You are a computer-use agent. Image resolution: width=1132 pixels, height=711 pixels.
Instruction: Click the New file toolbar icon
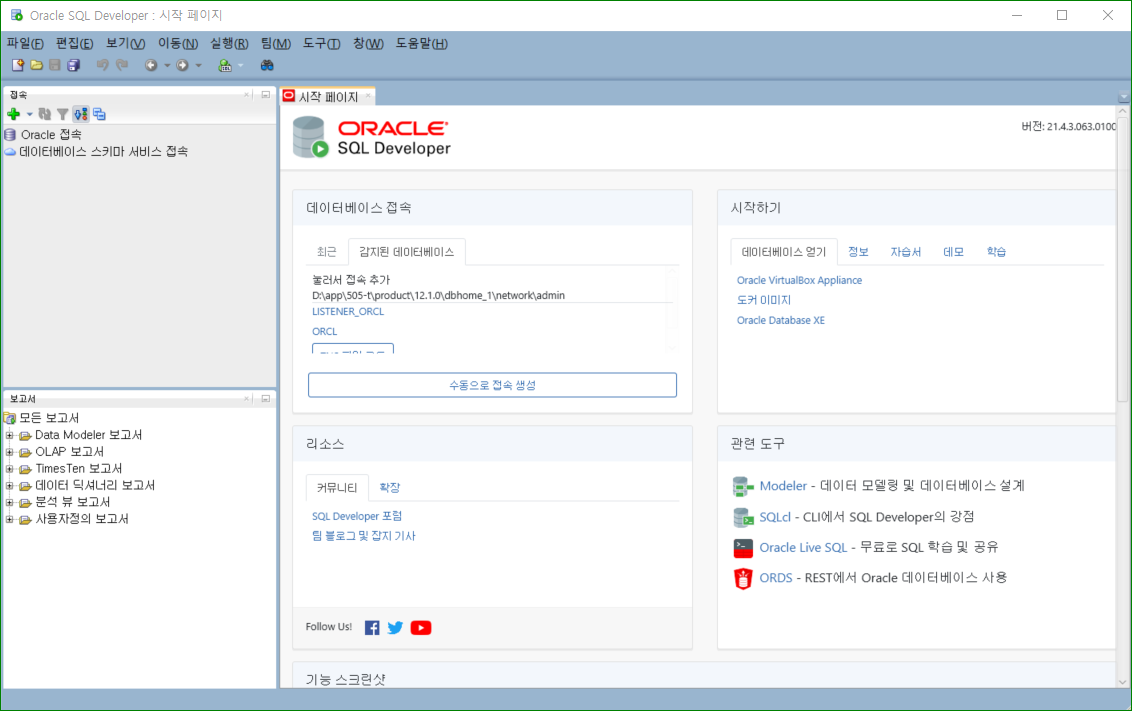[x=18, y=66]
